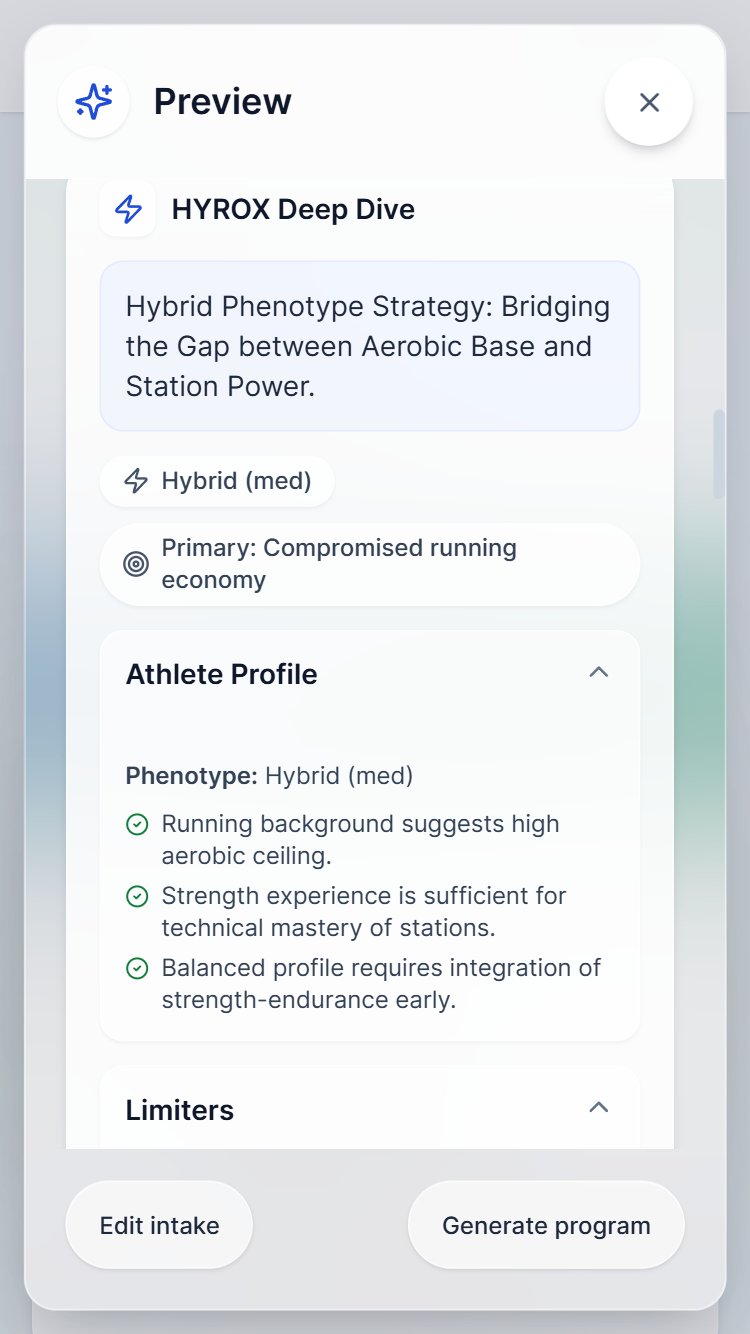
Task: Click the Hybrid Phenotype Strategy summary box
Action: [x=369, y=346]
